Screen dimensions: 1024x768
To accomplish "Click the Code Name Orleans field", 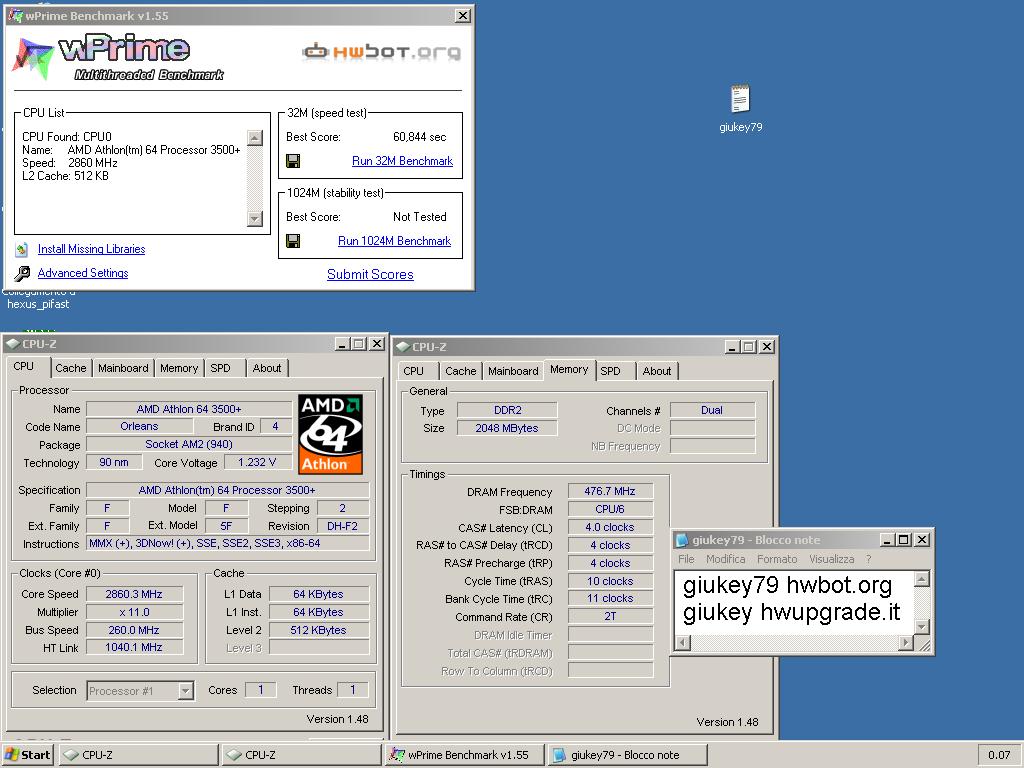I will (x=139, y=426).
